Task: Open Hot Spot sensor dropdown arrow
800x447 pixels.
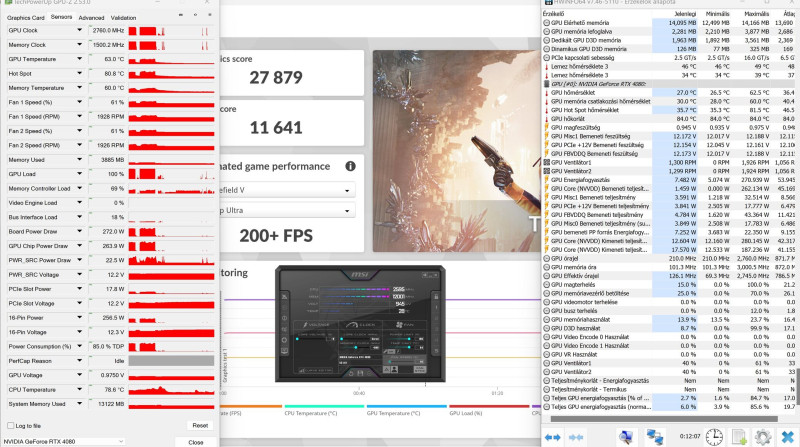Action: coord(80,73)
